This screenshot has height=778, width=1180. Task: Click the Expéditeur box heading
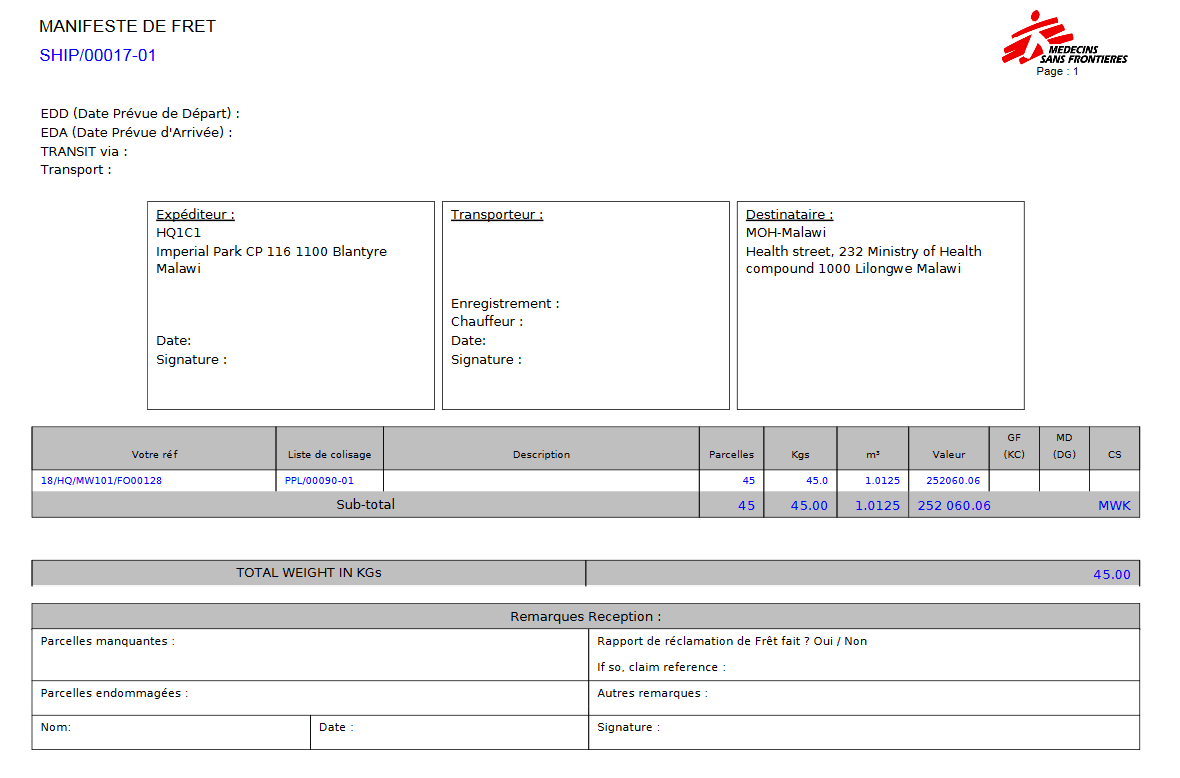[195, 215]
